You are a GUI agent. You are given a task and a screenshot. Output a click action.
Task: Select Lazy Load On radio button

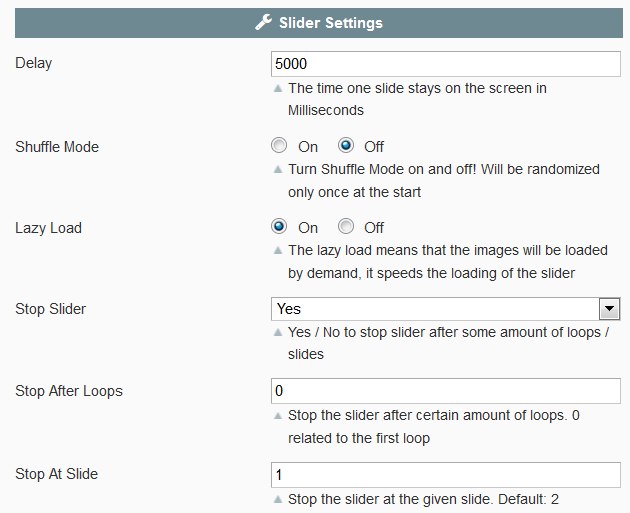279,227
